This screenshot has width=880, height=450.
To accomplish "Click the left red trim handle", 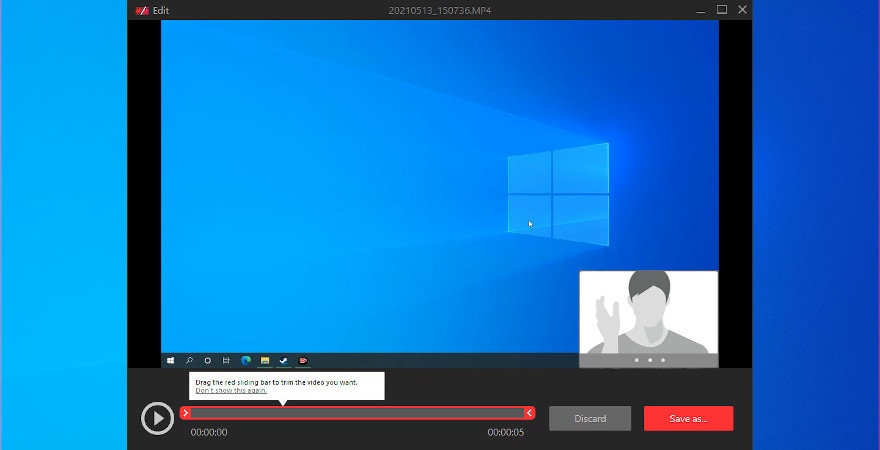I will coord(186,413).
